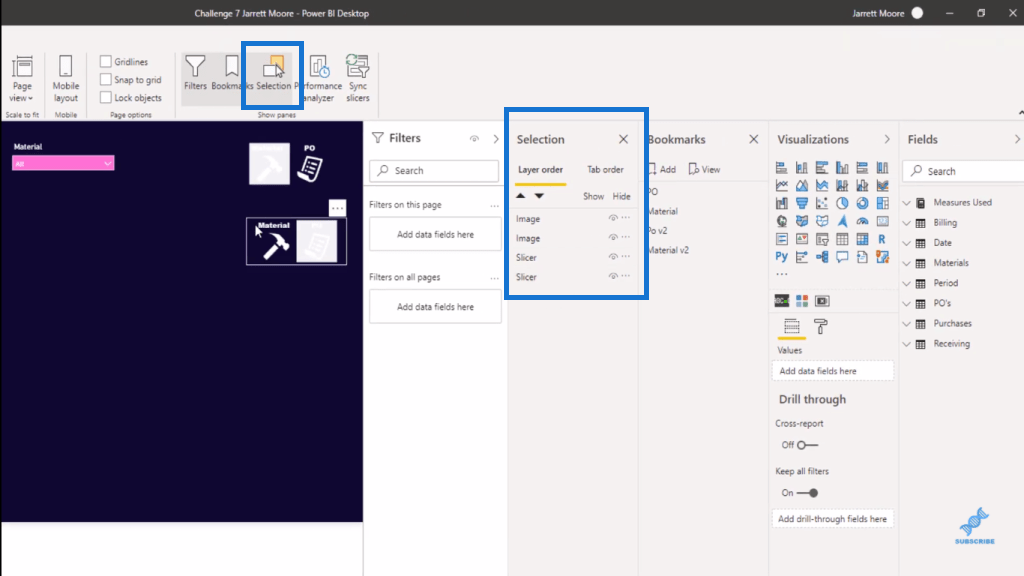The width and height of the screenshot is (1024, 576).
Task: Choose the Slicer visual icon
Action: click(822, 239)
